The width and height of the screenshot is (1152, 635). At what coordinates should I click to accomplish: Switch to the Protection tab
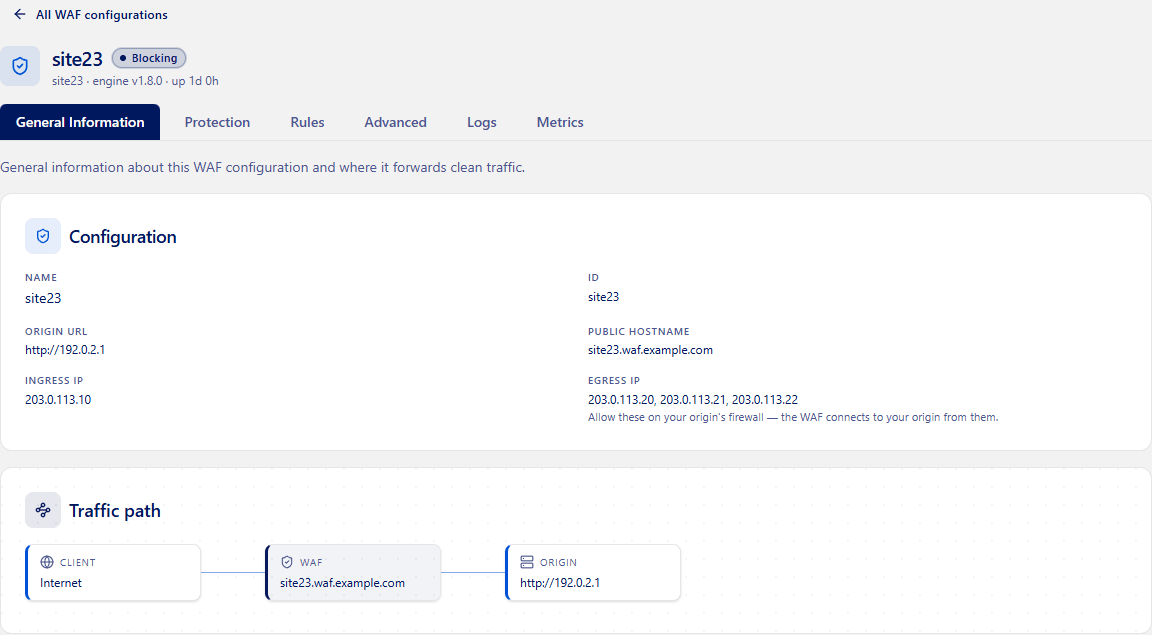(217, 122)
